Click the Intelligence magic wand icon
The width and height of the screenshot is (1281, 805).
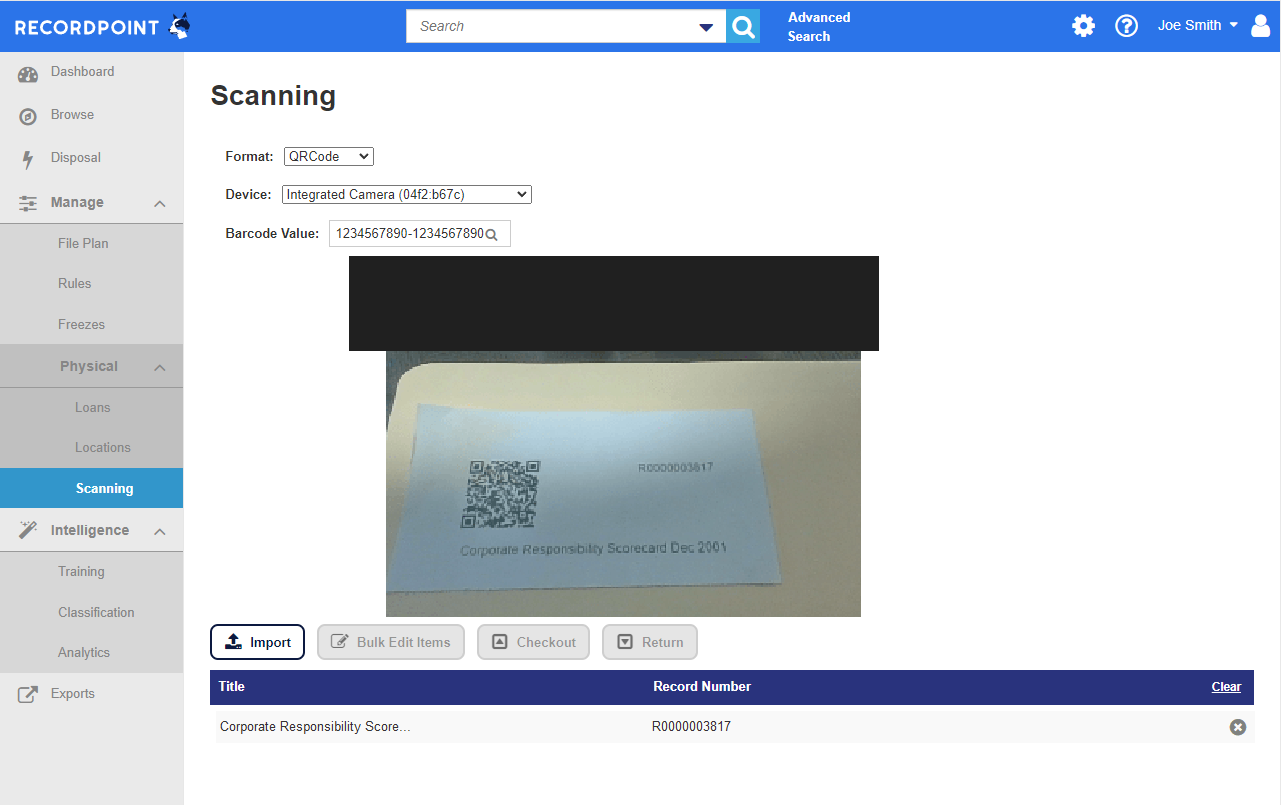click(28, 530)
